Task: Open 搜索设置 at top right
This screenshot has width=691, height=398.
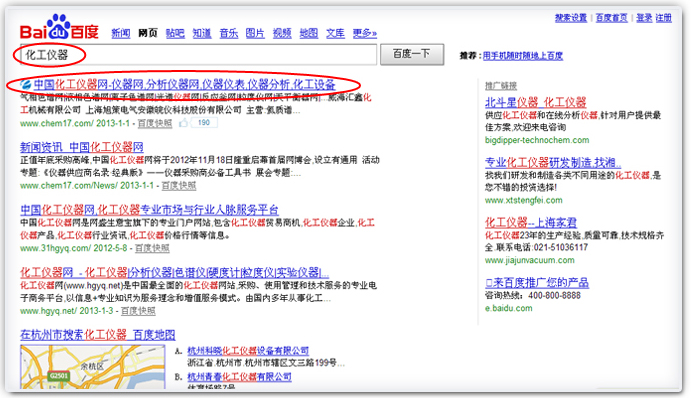Action: click(571, 18)
